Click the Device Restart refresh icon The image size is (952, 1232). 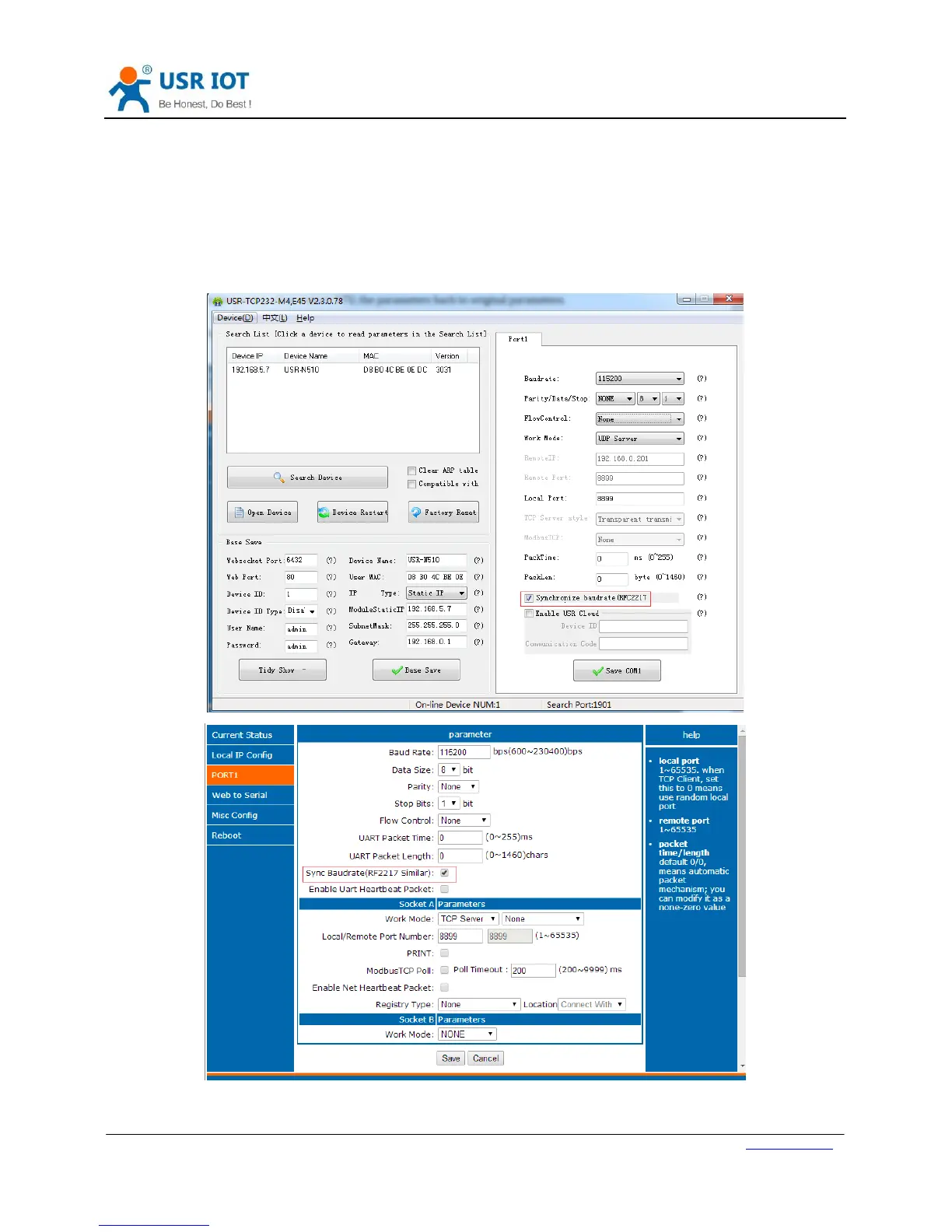324,513
